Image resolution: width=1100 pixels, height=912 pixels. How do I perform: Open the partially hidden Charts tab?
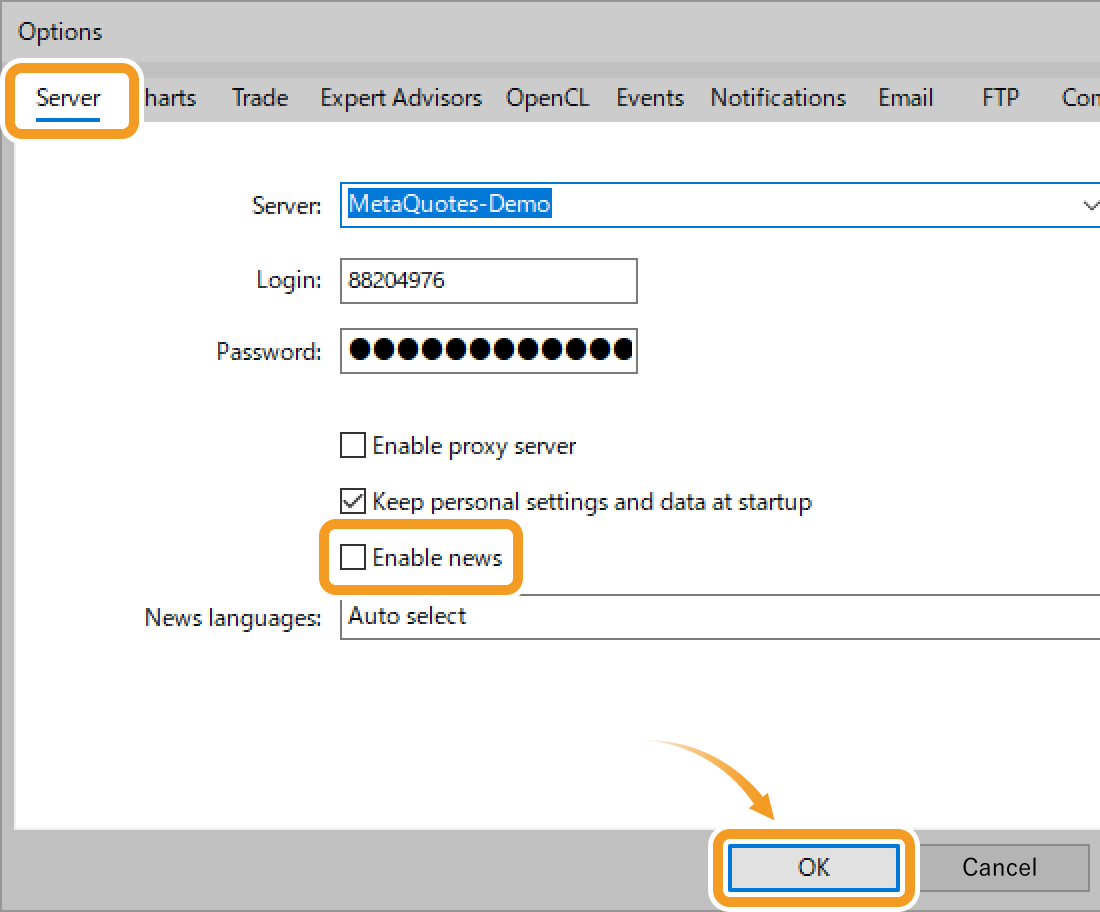170,98
